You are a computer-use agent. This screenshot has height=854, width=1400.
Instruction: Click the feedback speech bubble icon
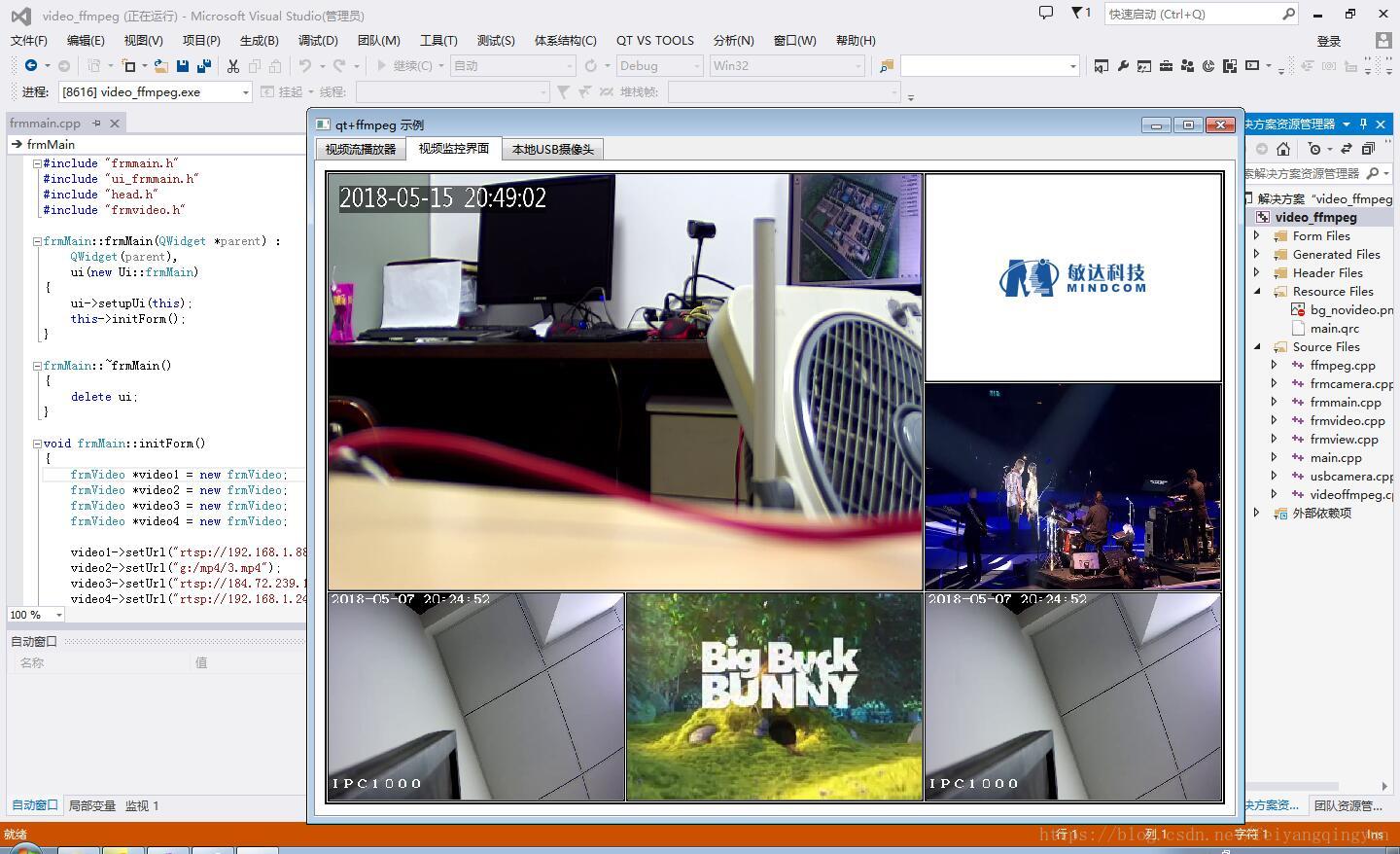point(1046,14)
